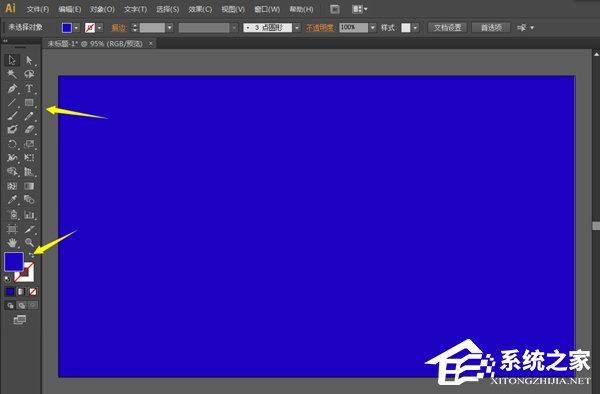The width and height of the screenshot is (600, 394).
Task: Click the 不透明度 opacity link
Action: [320, 28]
